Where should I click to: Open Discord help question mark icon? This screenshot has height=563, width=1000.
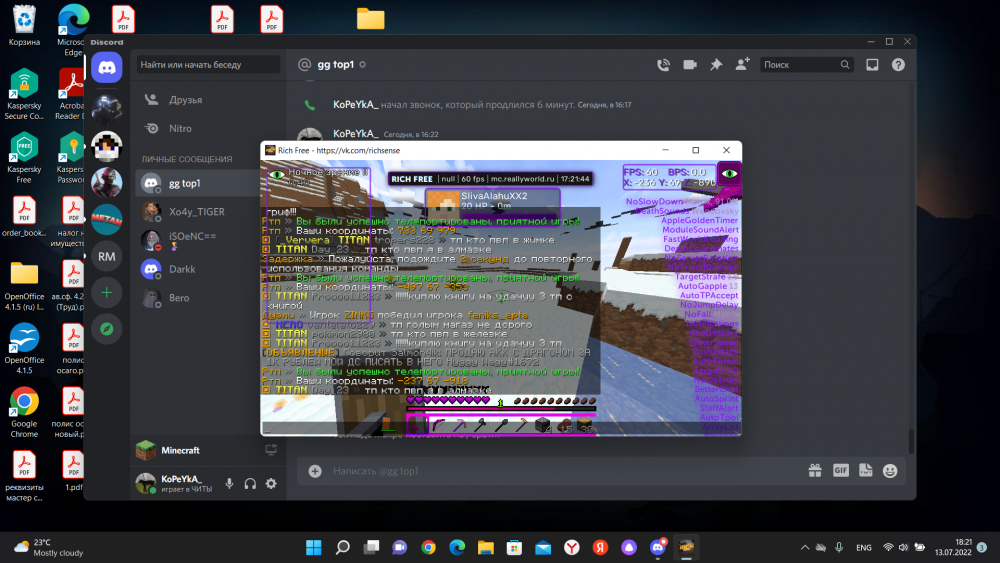pos(898,64)
